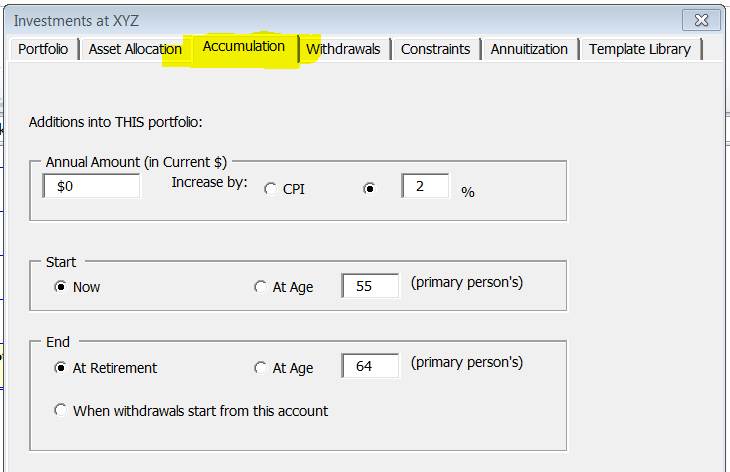Open the Constraints tab
Viewport: 730px width, 472px height.
[x=435, y=49]
